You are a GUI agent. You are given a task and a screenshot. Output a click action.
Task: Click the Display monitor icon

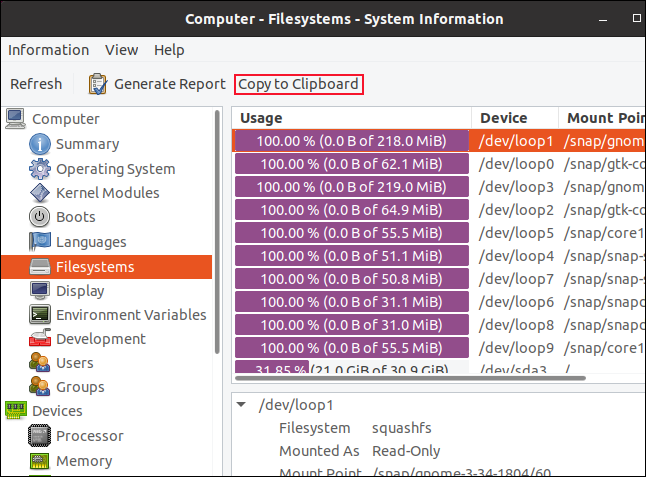point(40,290)
